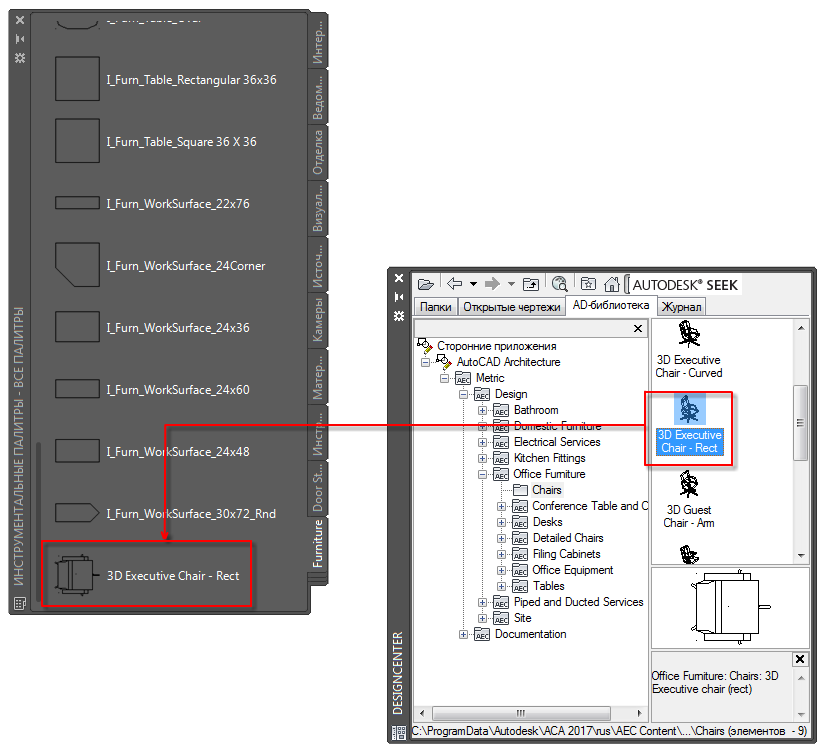Select the 3D Executive Chair - Rect item

click(x=689, y=425)
